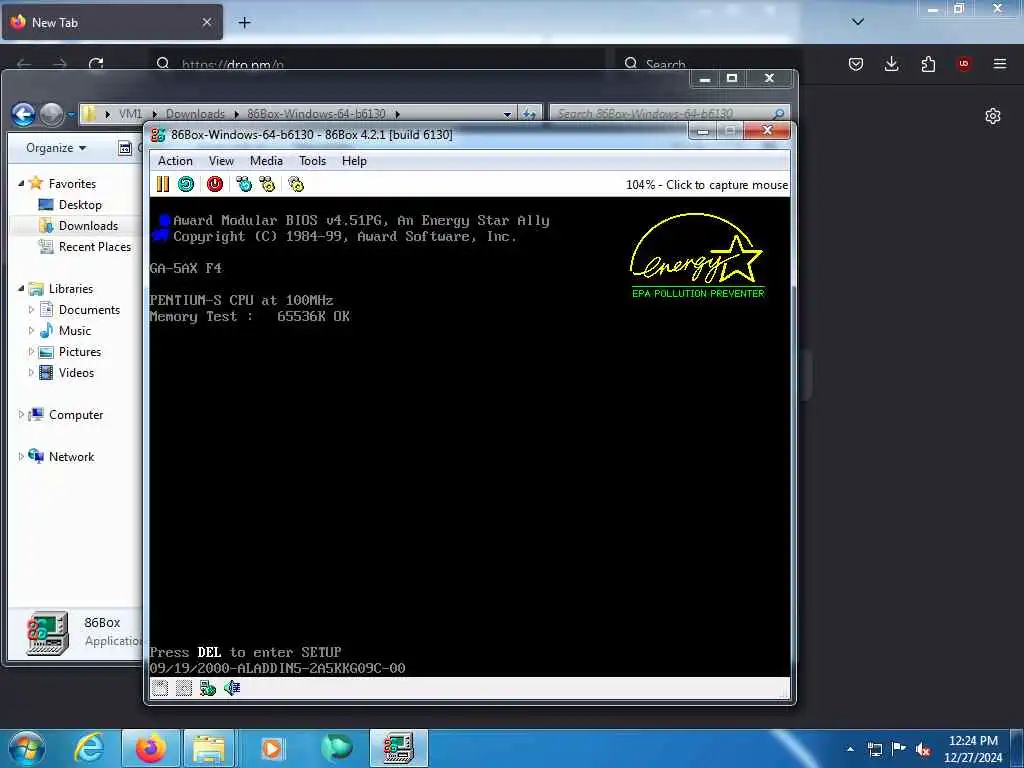Expand the Network node
The image size is (1024, 768).
point(21,456)
